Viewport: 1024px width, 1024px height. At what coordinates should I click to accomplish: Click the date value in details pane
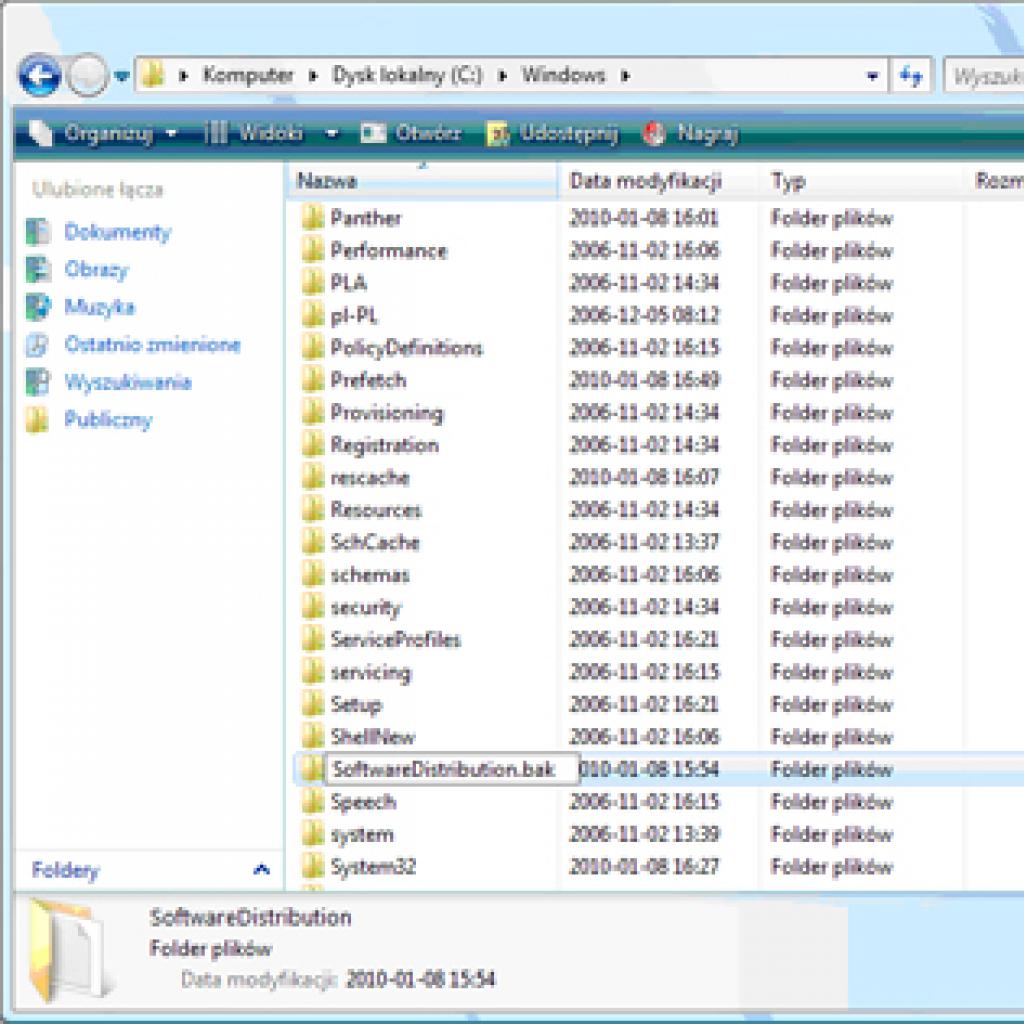[x=420, y=979]
